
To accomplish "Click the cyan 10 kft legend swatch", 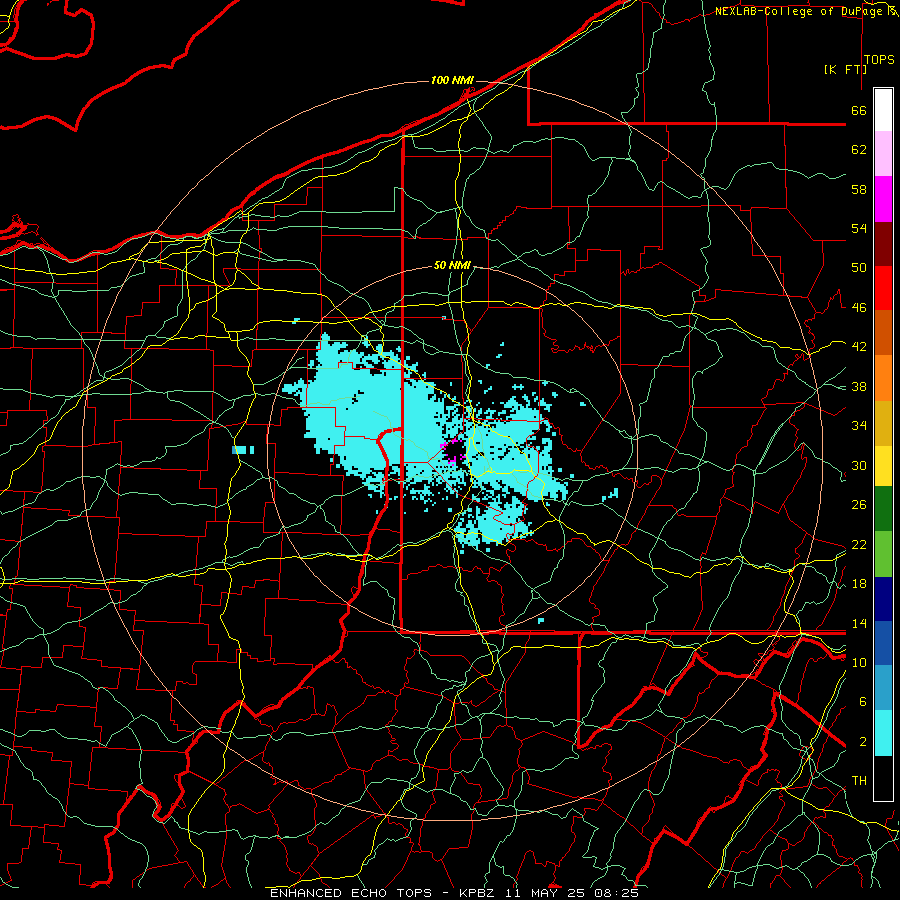I will click(x=883, y=733).
